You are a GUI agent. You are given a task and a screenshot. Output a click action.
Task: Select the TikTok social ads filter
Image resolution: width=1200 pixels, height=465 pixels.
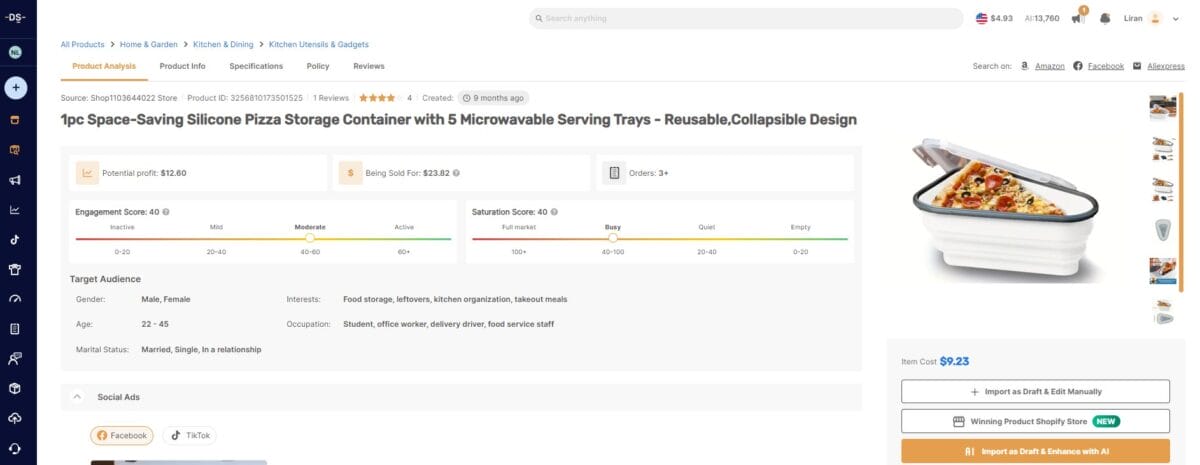click(190, 436)
